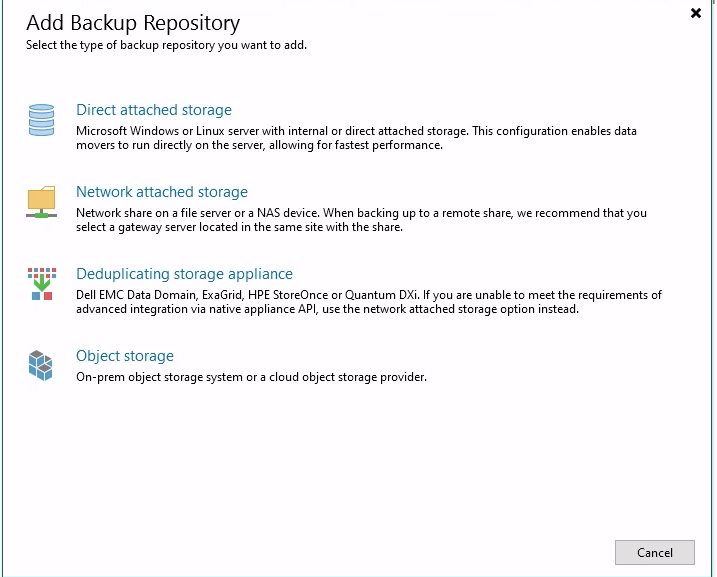Open the Deduplicating storage appliance option
This screenshot has width=717, height=577.
(184, 273)
